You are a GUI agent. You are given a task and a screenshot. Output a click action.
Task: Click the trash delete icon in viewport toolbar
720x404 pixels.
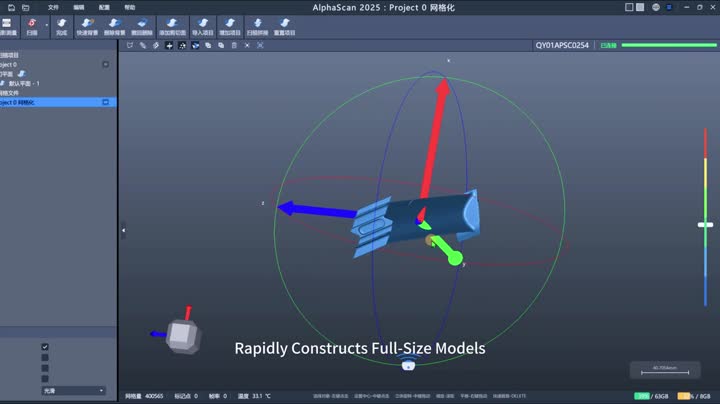click(x=234, y=45)
